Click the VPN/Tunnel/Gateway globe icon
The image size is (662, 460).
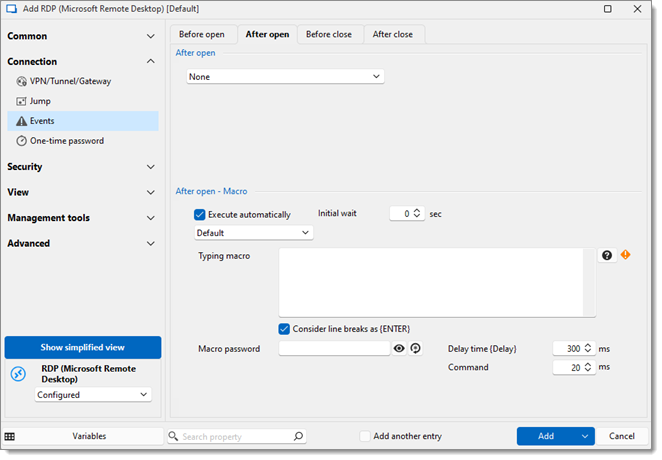tap(21, 81)
